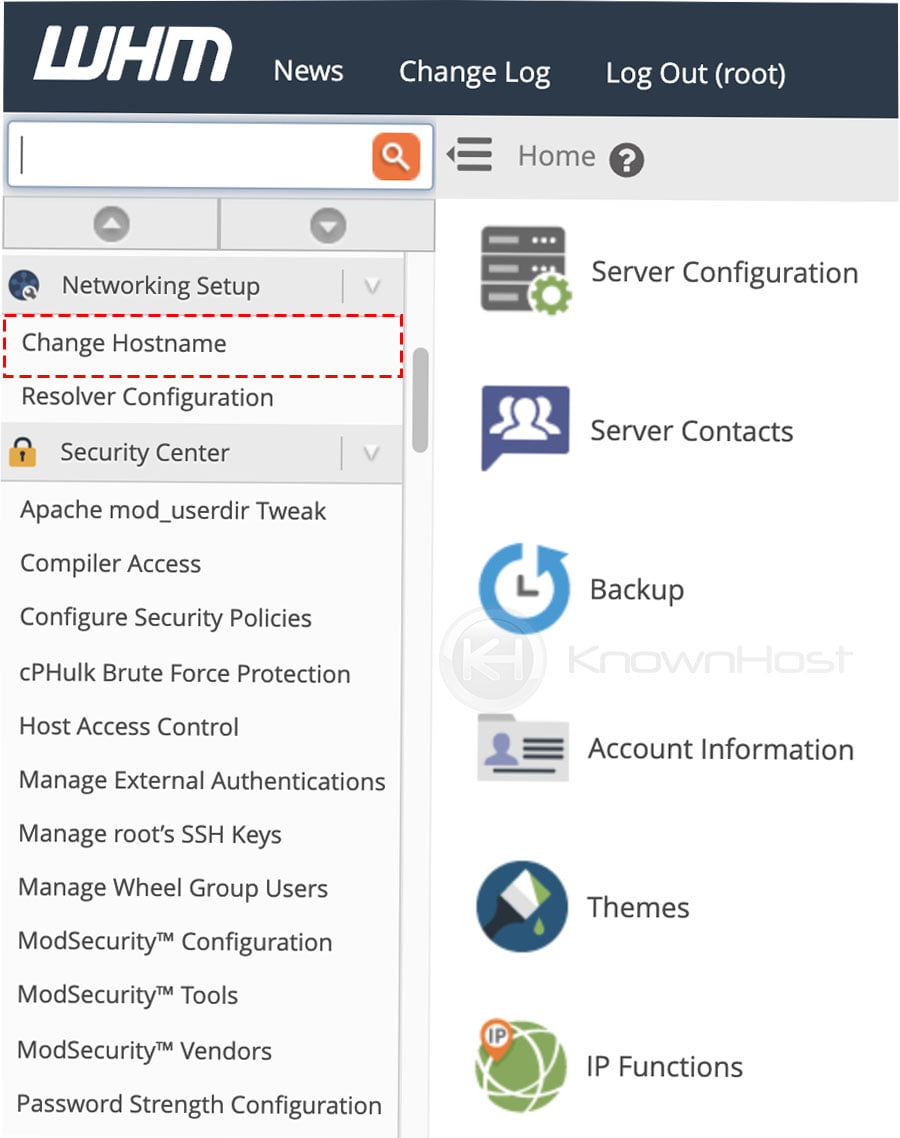Viewport: 900px width, 1138px height.
Task: Click the help question mark next to Home
Action: 627,160
